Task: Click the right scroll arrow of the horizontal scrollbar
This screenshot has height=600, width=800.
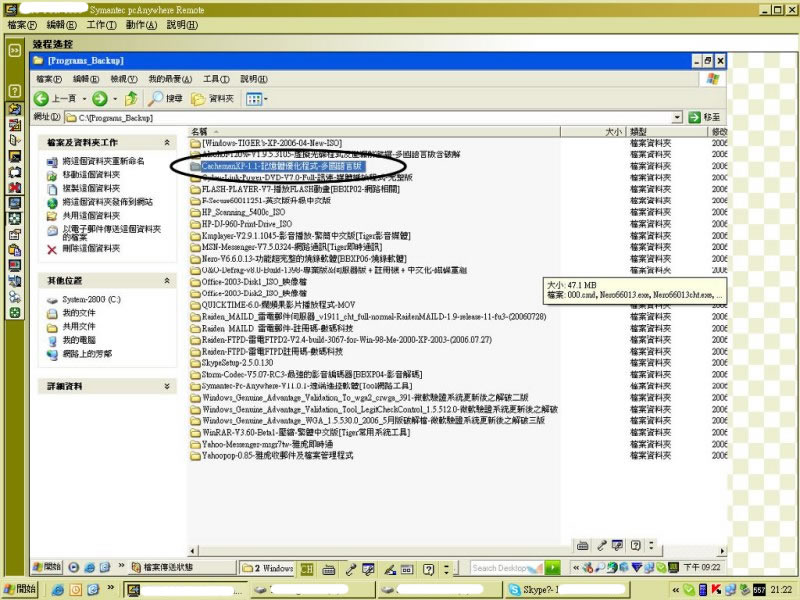Action: click(x=721, y=551)
